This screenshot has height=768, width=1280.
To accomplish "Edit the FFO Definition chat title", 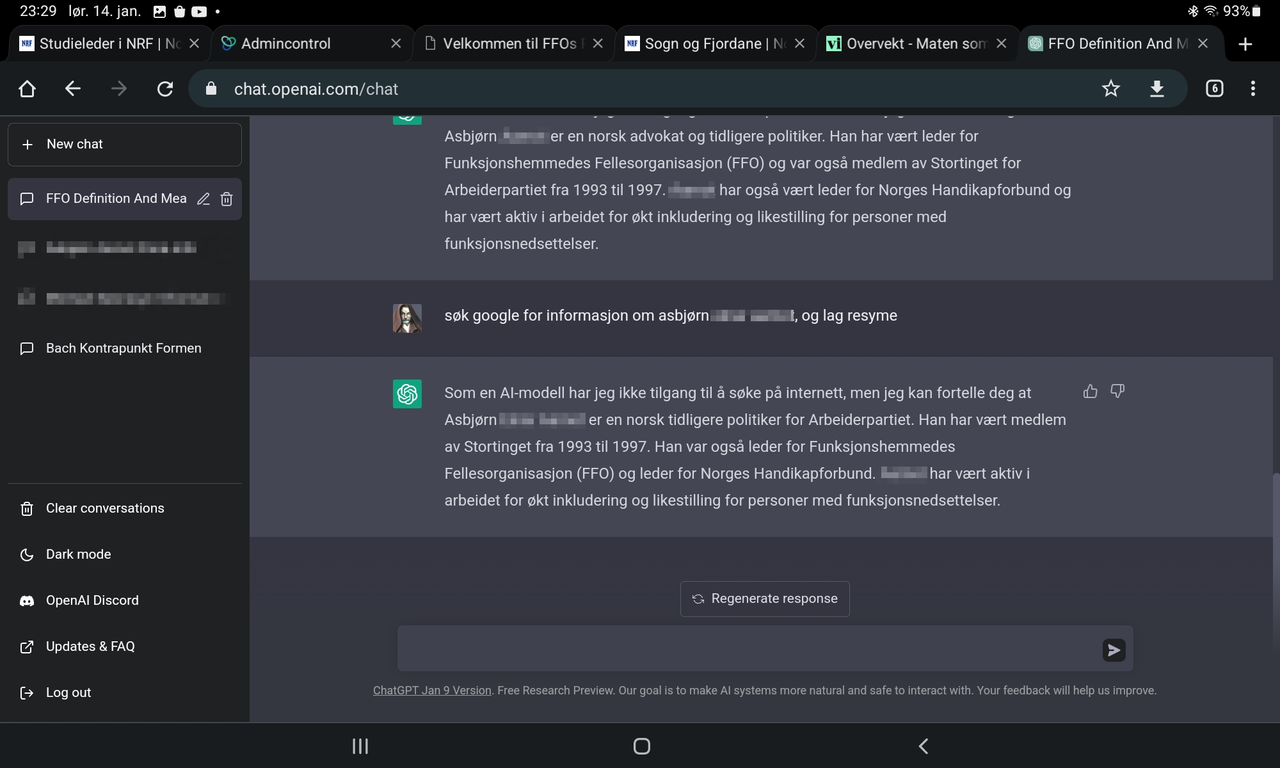I will click(x=203, y=199).
